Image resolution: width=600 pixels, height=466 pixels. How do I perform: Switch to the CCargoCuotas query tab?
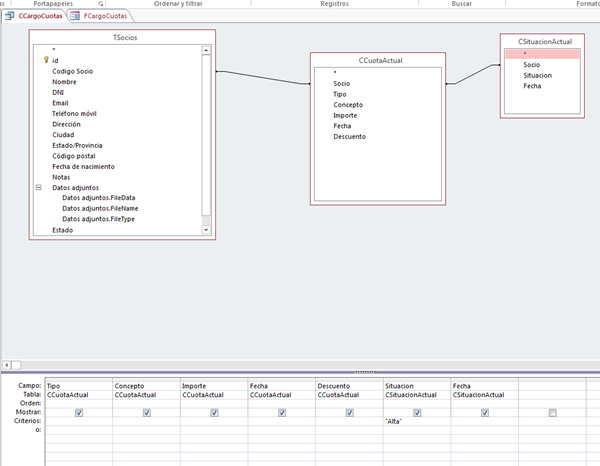[35, 17]
